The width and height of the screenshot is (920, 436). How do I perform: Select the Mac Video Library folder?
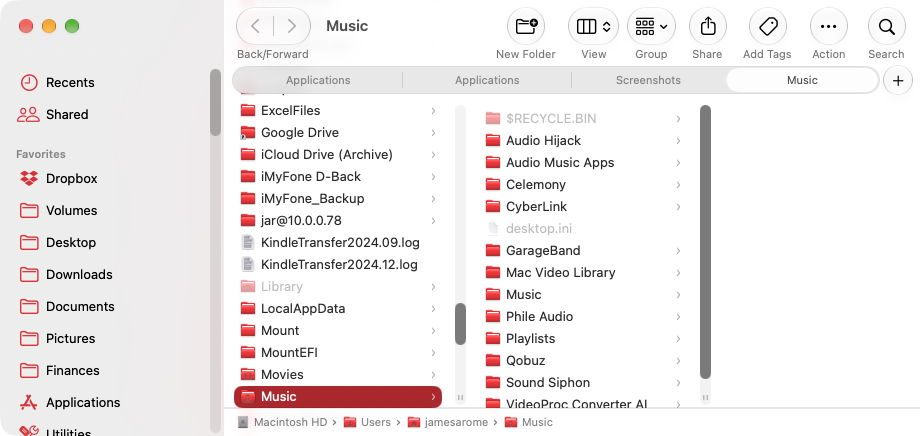coord(584,272)
